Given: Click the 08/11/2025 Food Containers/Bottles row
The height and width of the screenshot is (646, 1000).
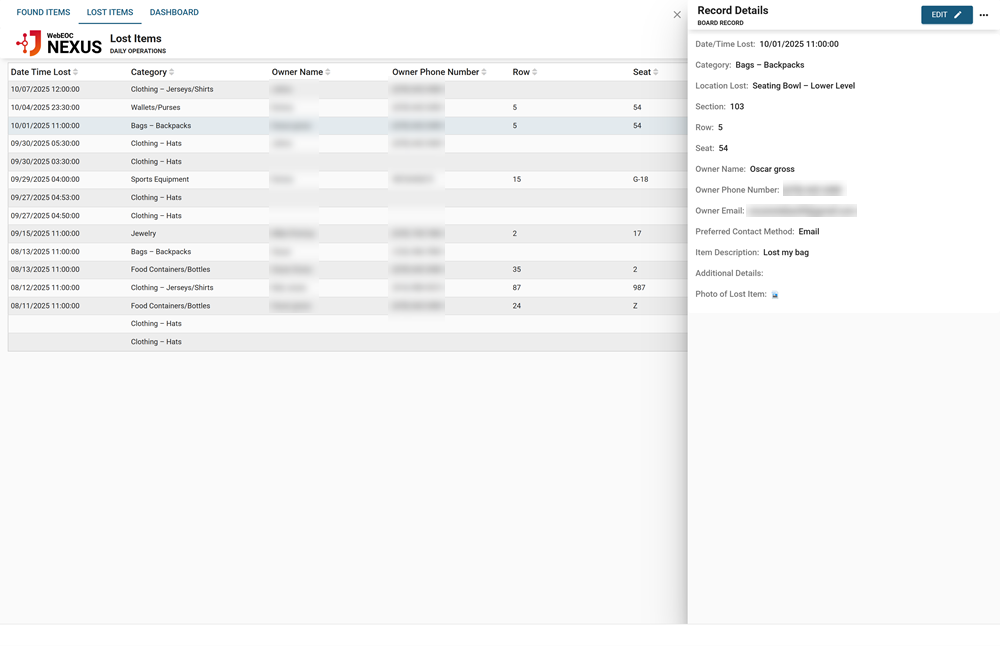Looking at the screenshot, I should [x=170, y=306].
